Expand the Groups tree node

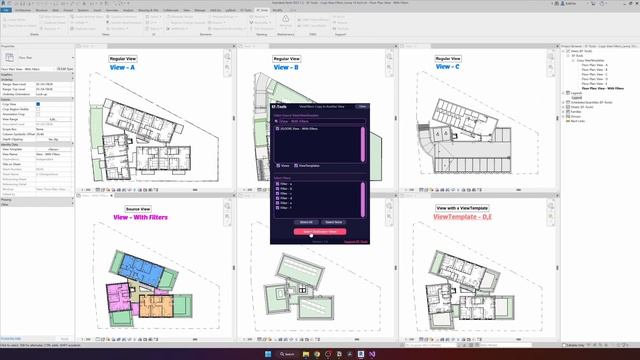[x=564, y=116]
